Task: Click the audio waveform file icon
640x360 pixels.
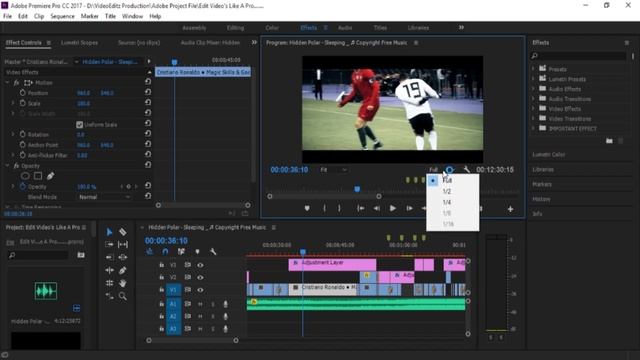Action: click(x=46, y=291)
